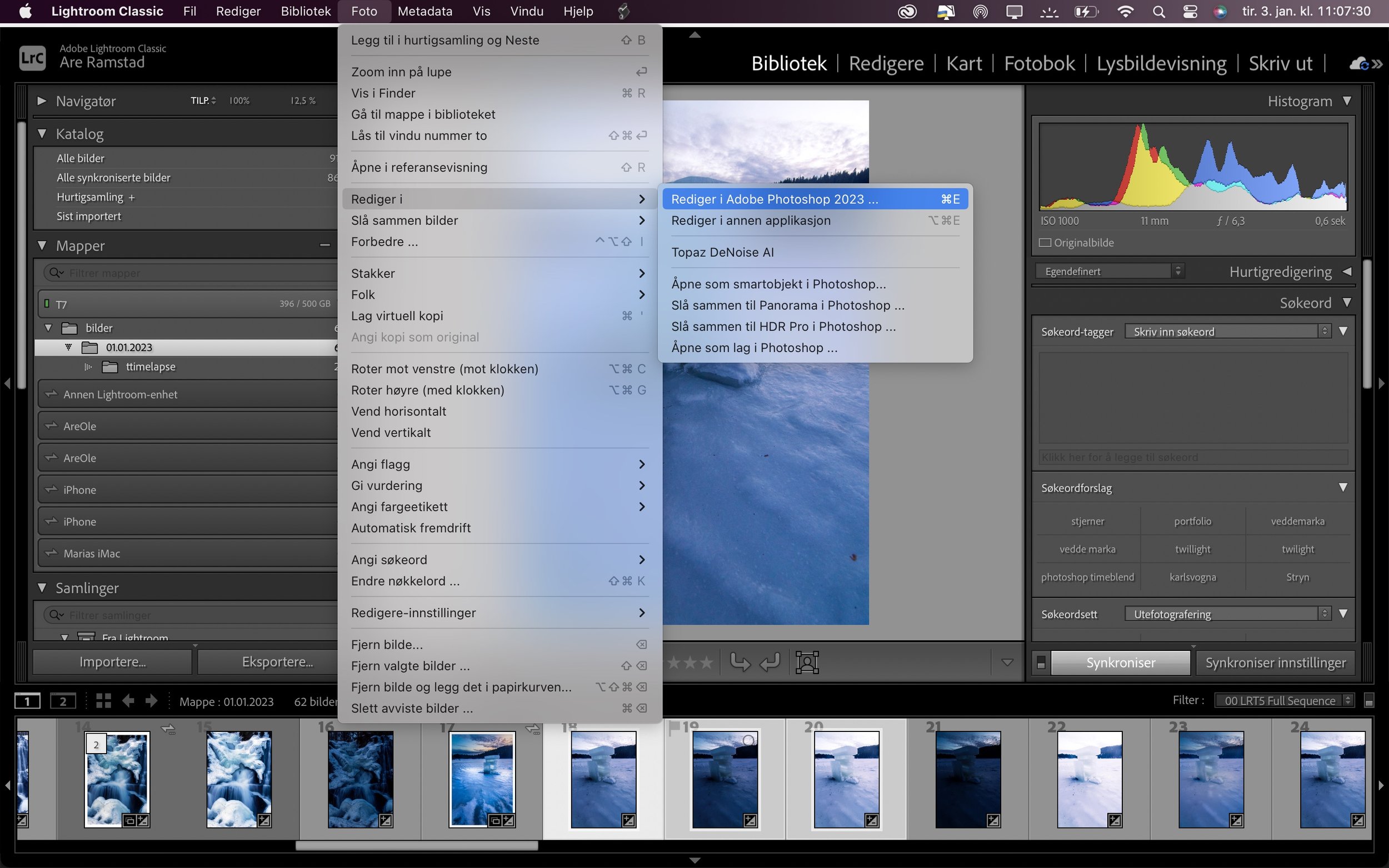Click the search icon in Filtrer samlinger
1389x868 pixels.
pos(56,615)
